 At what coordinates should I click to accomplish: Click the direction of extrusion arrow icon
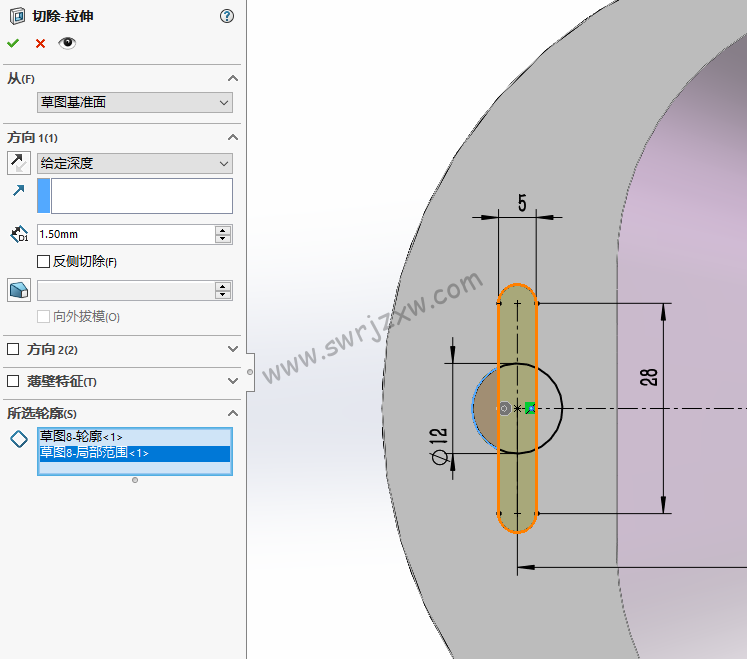coord(19,191)
